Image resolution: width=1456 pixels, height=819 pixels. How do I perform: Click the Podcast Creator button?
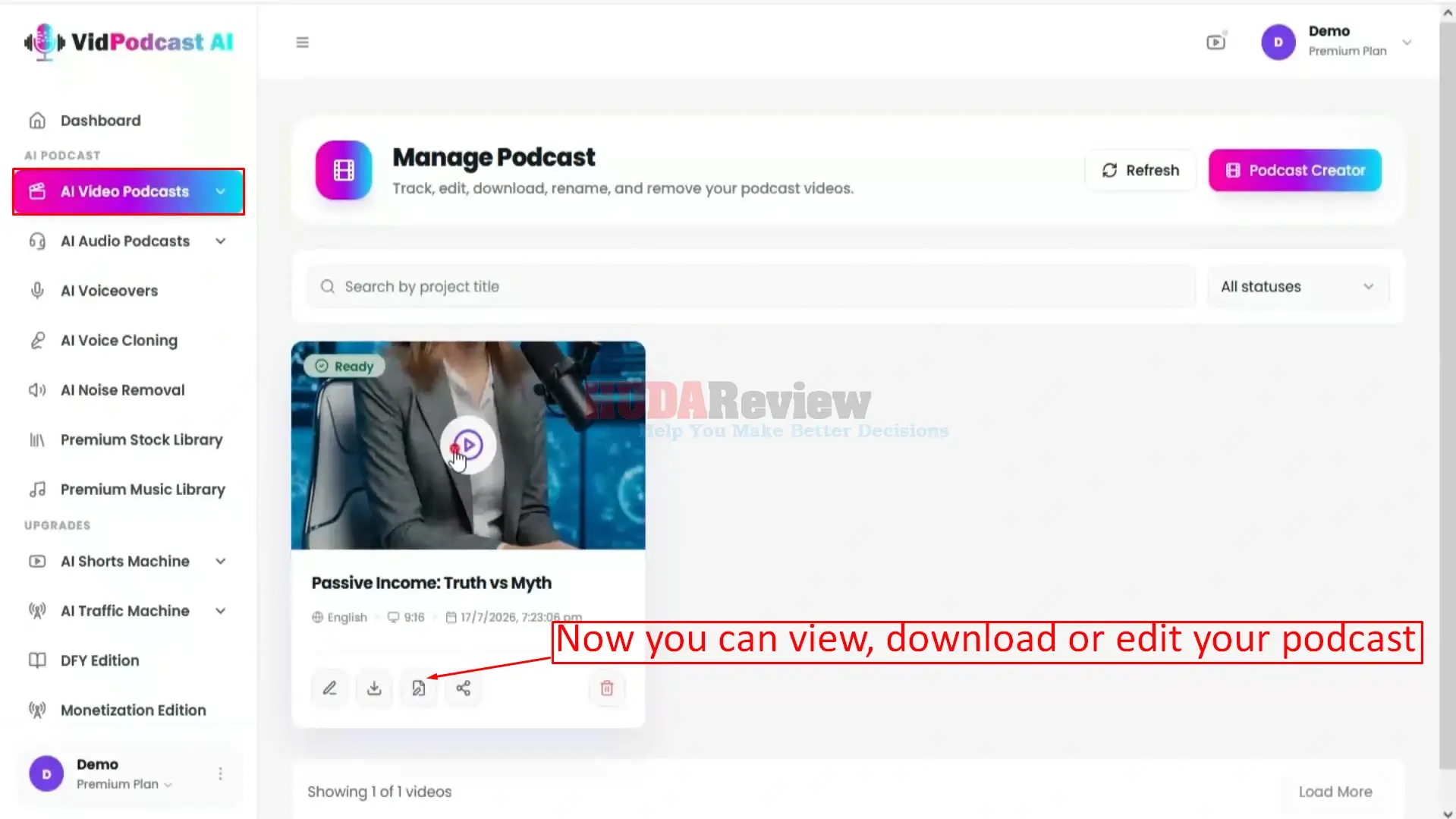[x=1294, y=170]
